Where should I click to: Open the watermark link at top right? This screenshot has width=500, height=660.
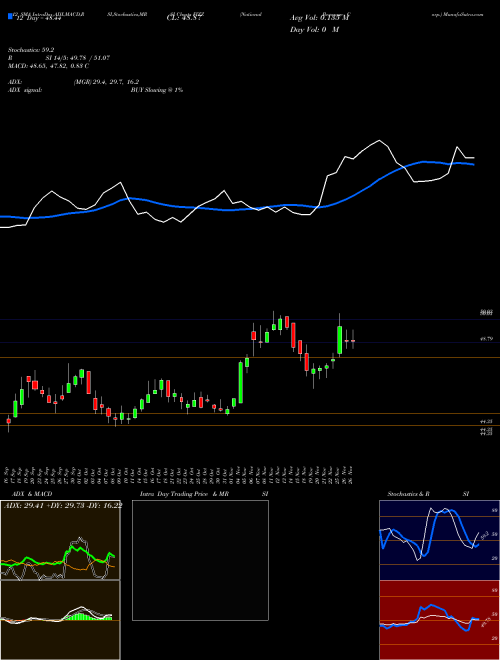tap(457, 14)
